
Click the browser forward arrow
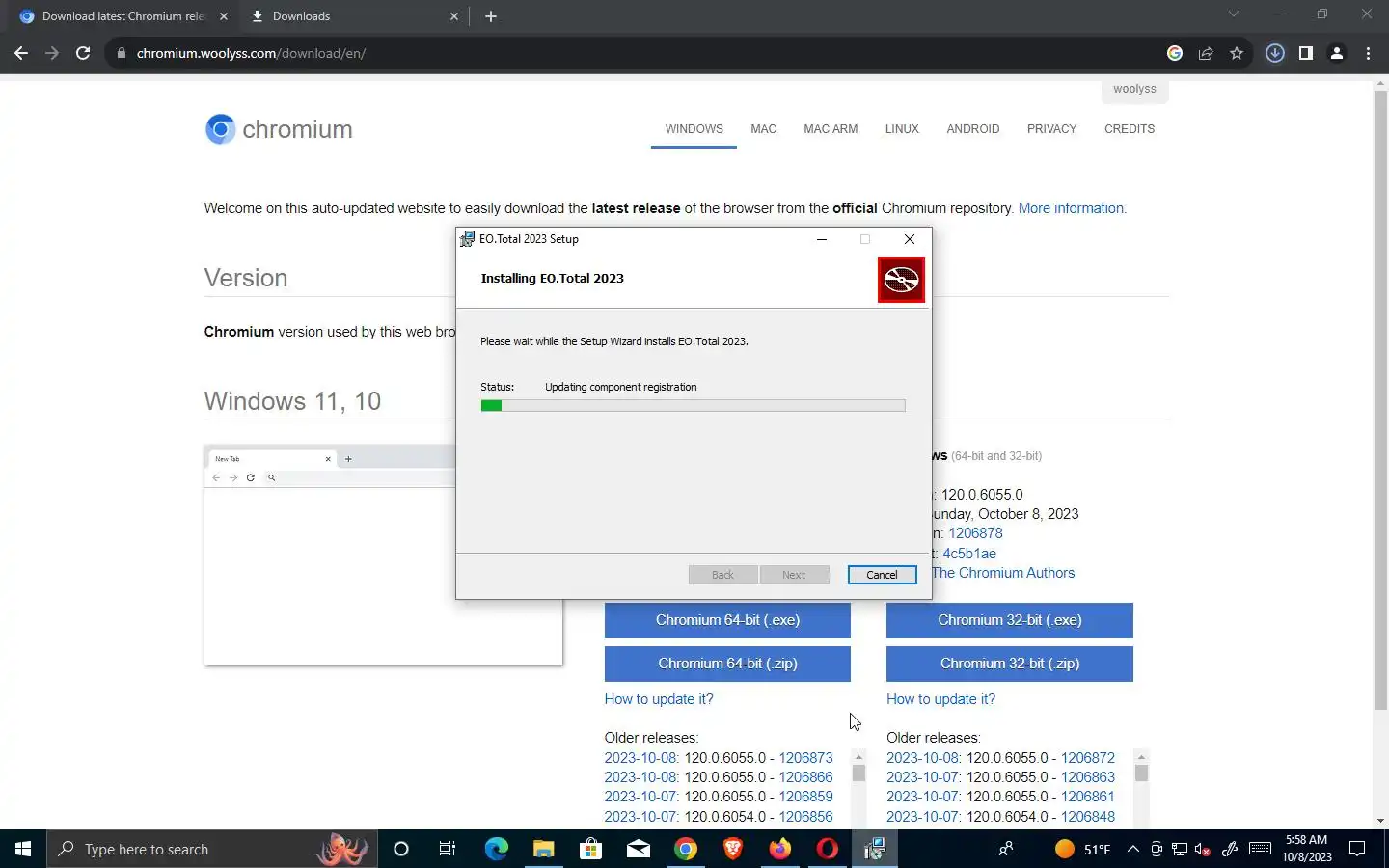tap(52, 53)
